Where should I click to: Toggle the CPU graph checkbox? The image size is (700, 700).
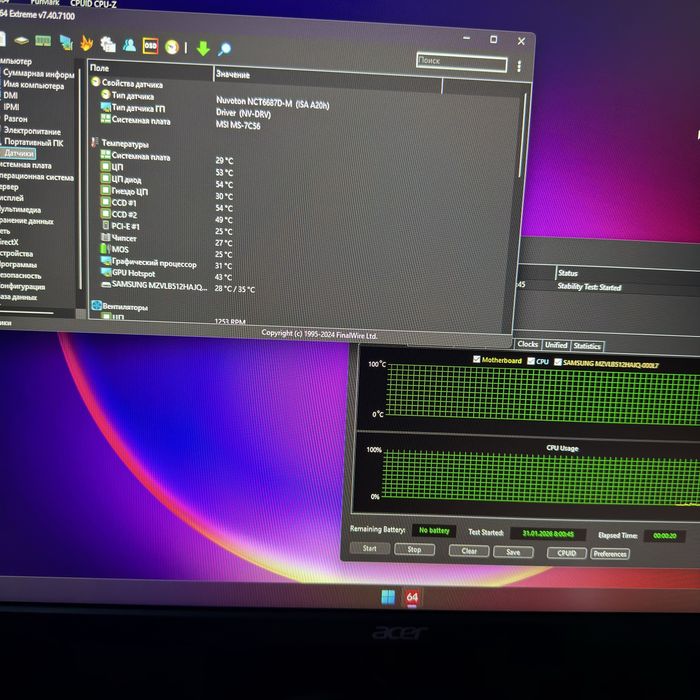point(531,361)
